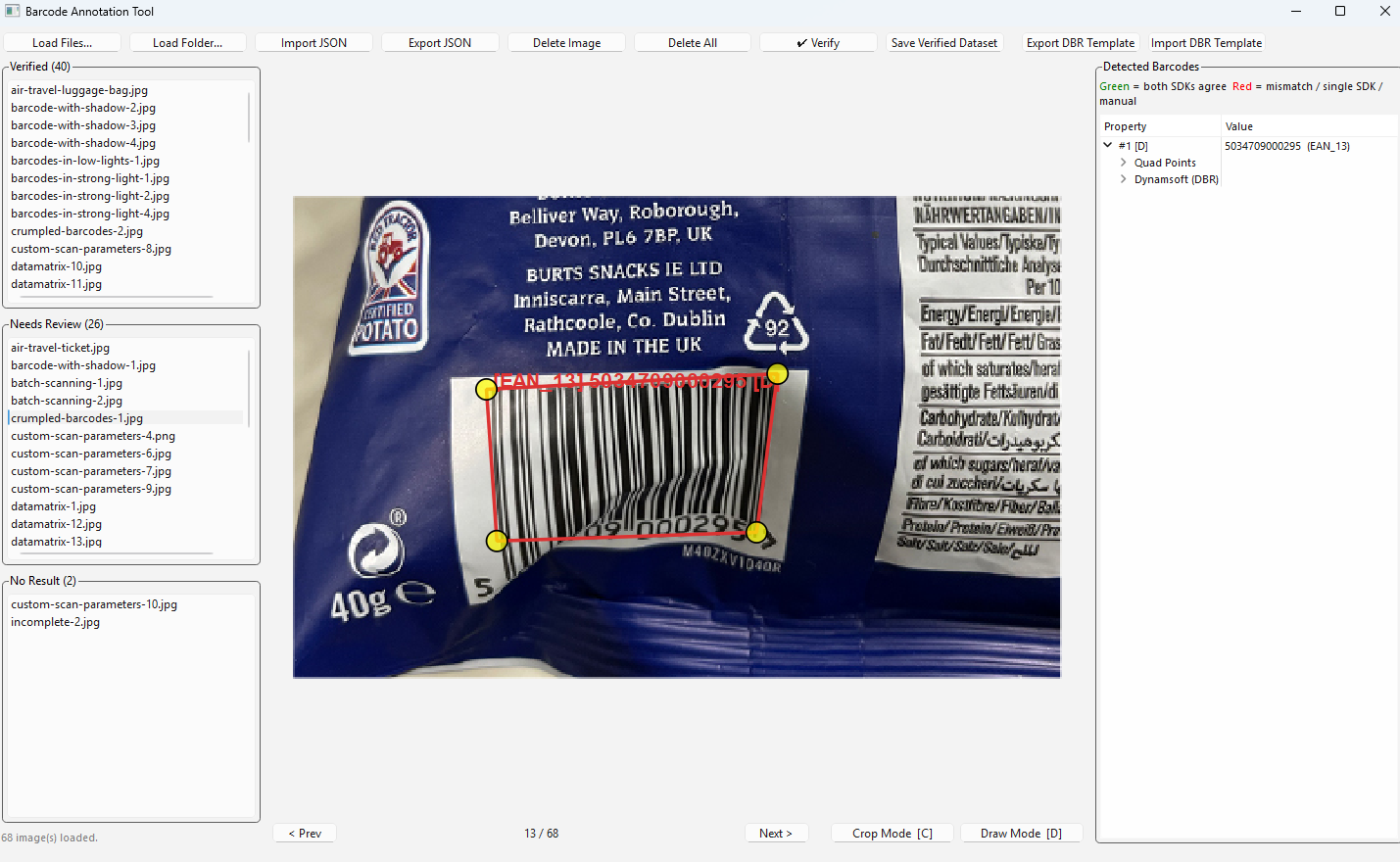The image size is (1400, 862).
Task: Import a DBR Template
Action: coord(1206,42)
